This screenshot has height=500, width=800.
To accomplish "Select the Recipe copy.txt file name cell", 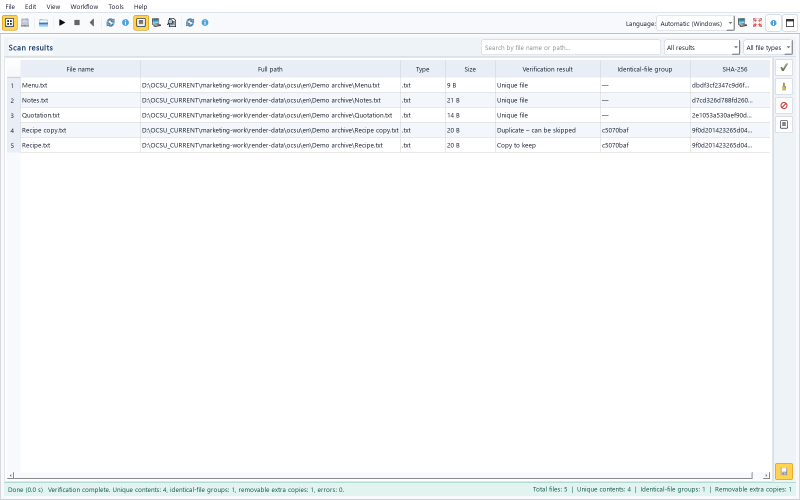I will pos(80,131).
